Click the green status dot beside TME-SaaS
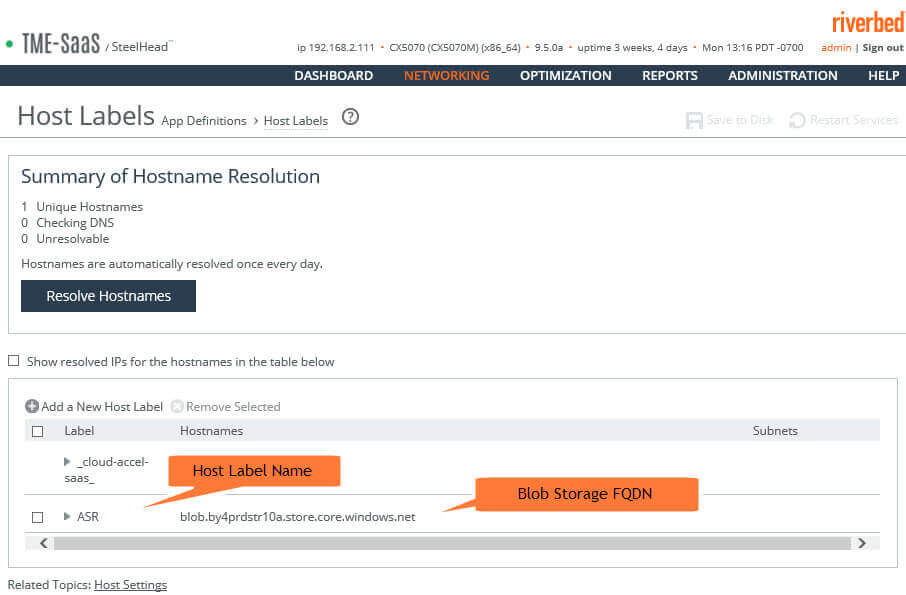Viewport: 906px width, 595px height. pos(9,44)
